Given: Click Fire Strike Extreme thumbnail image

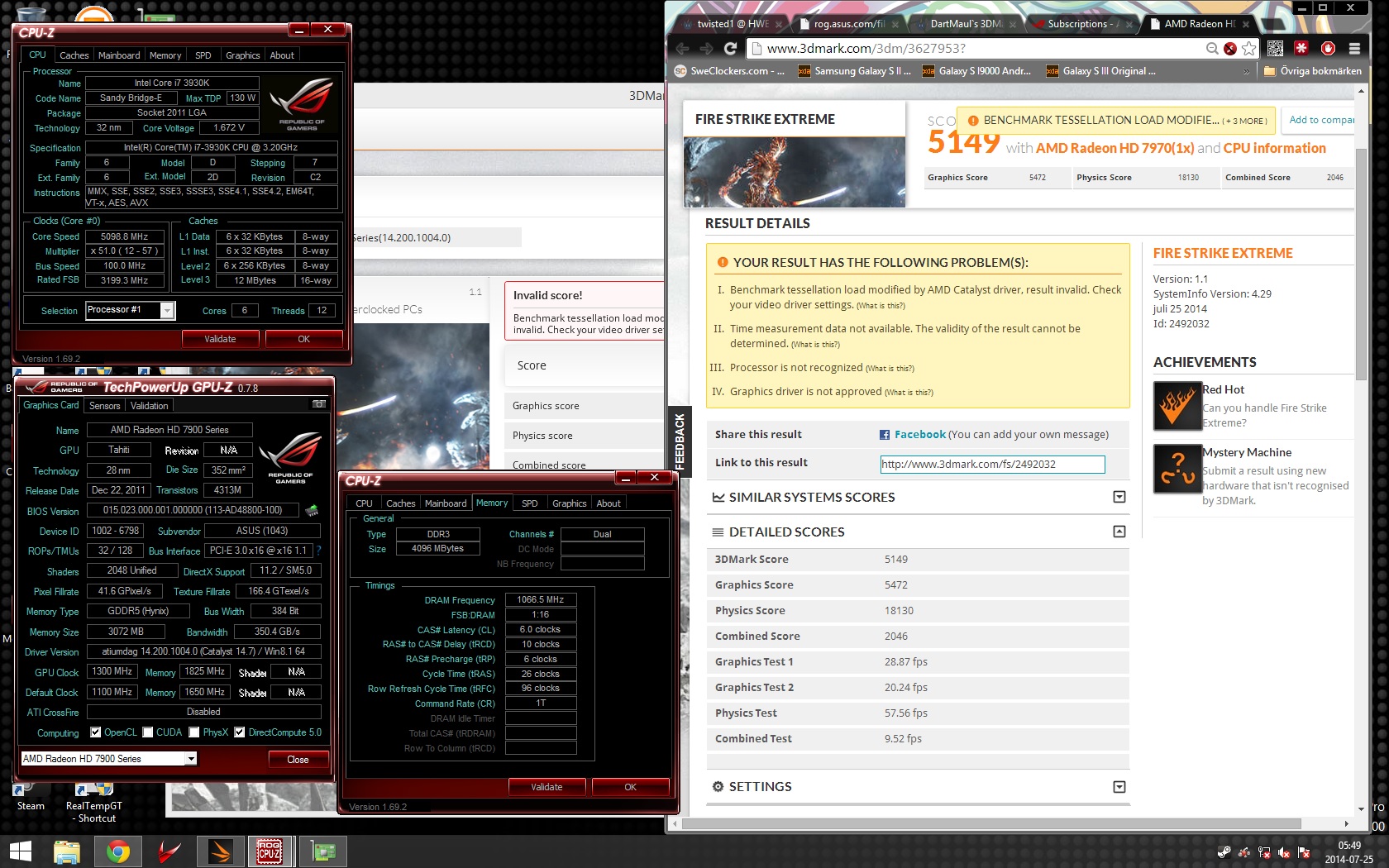Looking at the screenshot, I should 795,172.
